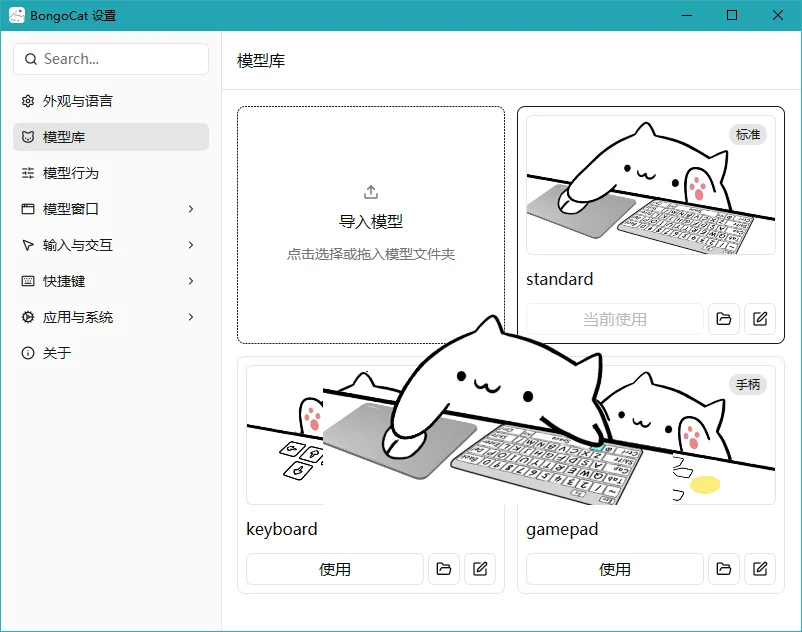Expand the 模型窗口 chevron arrow
Image resolution: width=802 pixels, height=632 pixels.
[191, 209]
